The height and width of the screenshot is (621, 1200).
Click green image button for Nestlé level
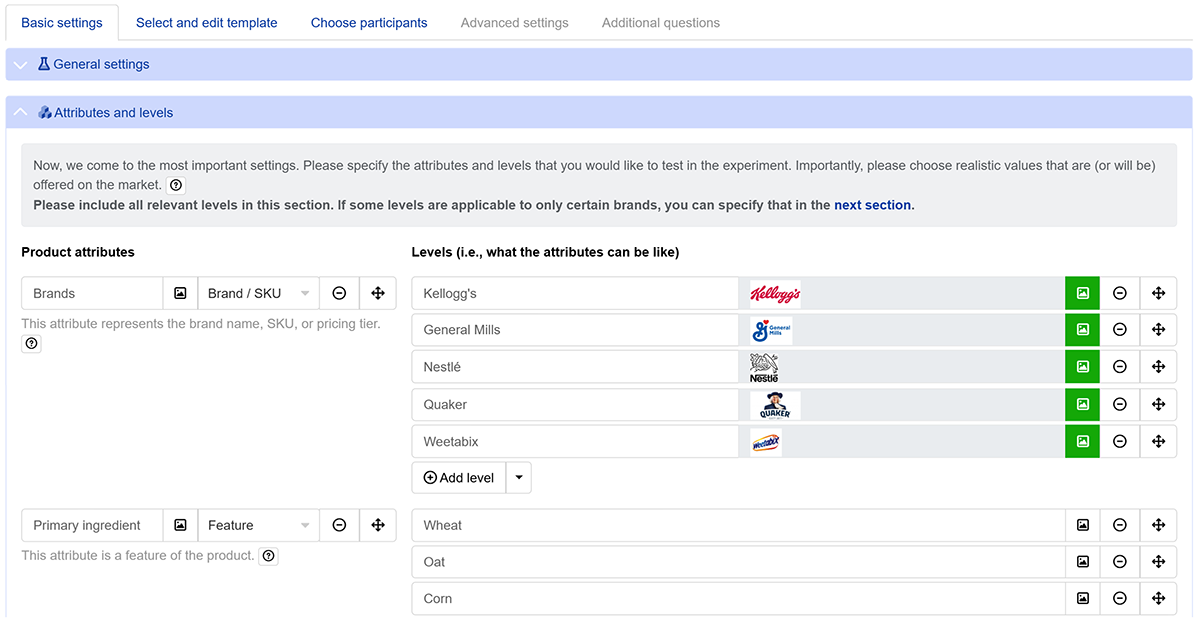[1082, 367]
